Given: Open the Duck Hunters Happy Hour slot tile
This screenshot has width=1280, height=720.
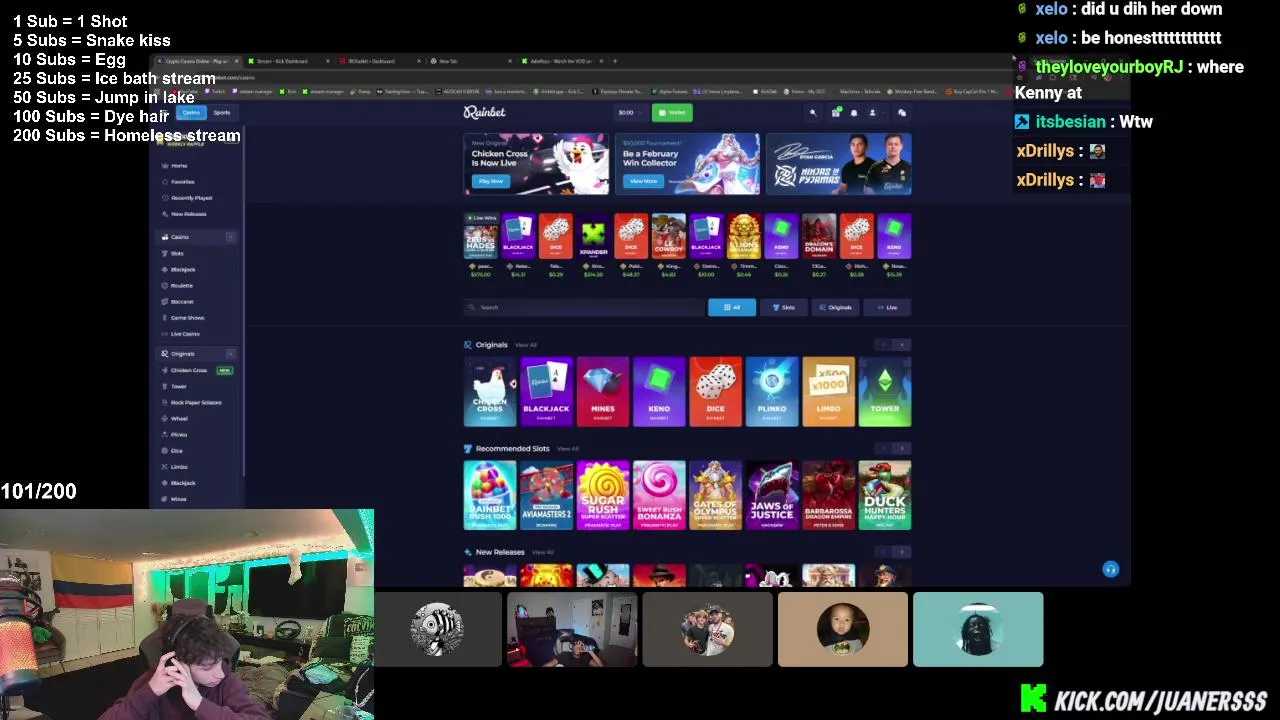Looking at the screenshot, I should (x=885, y=495).
